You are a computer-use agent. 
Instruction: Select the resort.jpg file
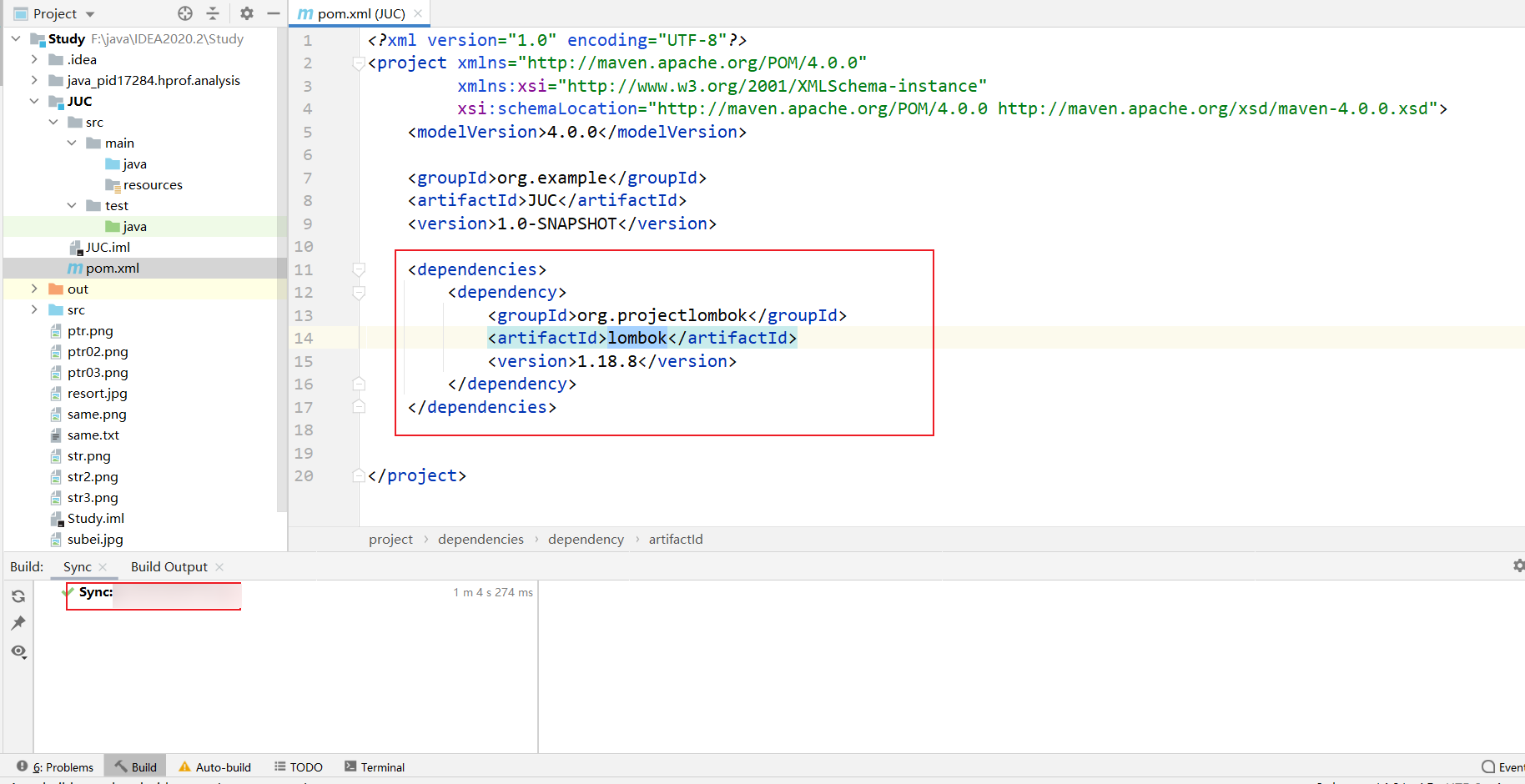(88, 393)
